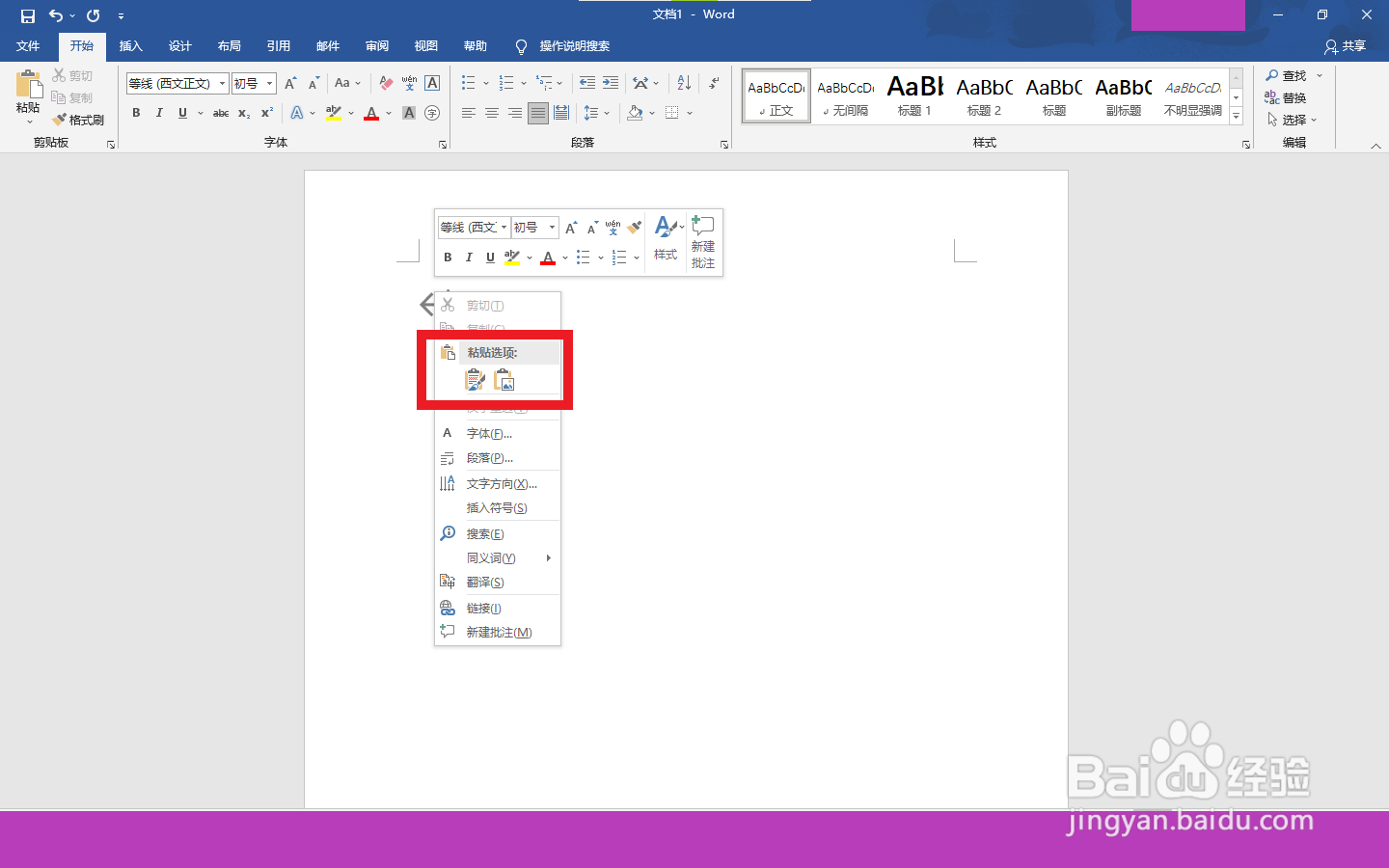This screenshot has height=868, width=1389.
Task: Apply character border in the ribbon
Action: click(432, 83)
